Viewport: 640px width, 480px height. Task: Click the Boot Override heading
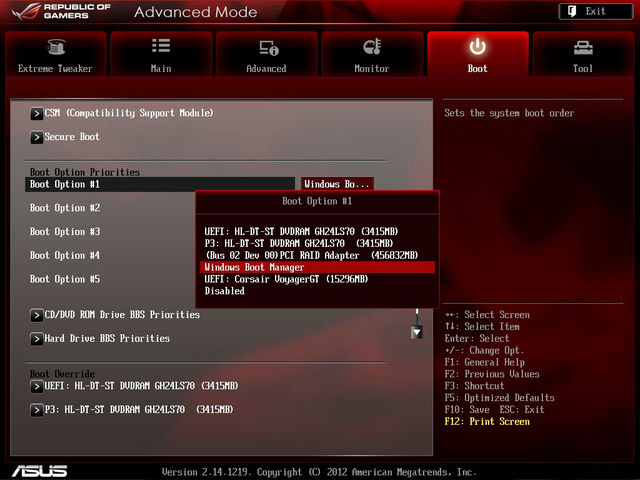pos(62,373)
